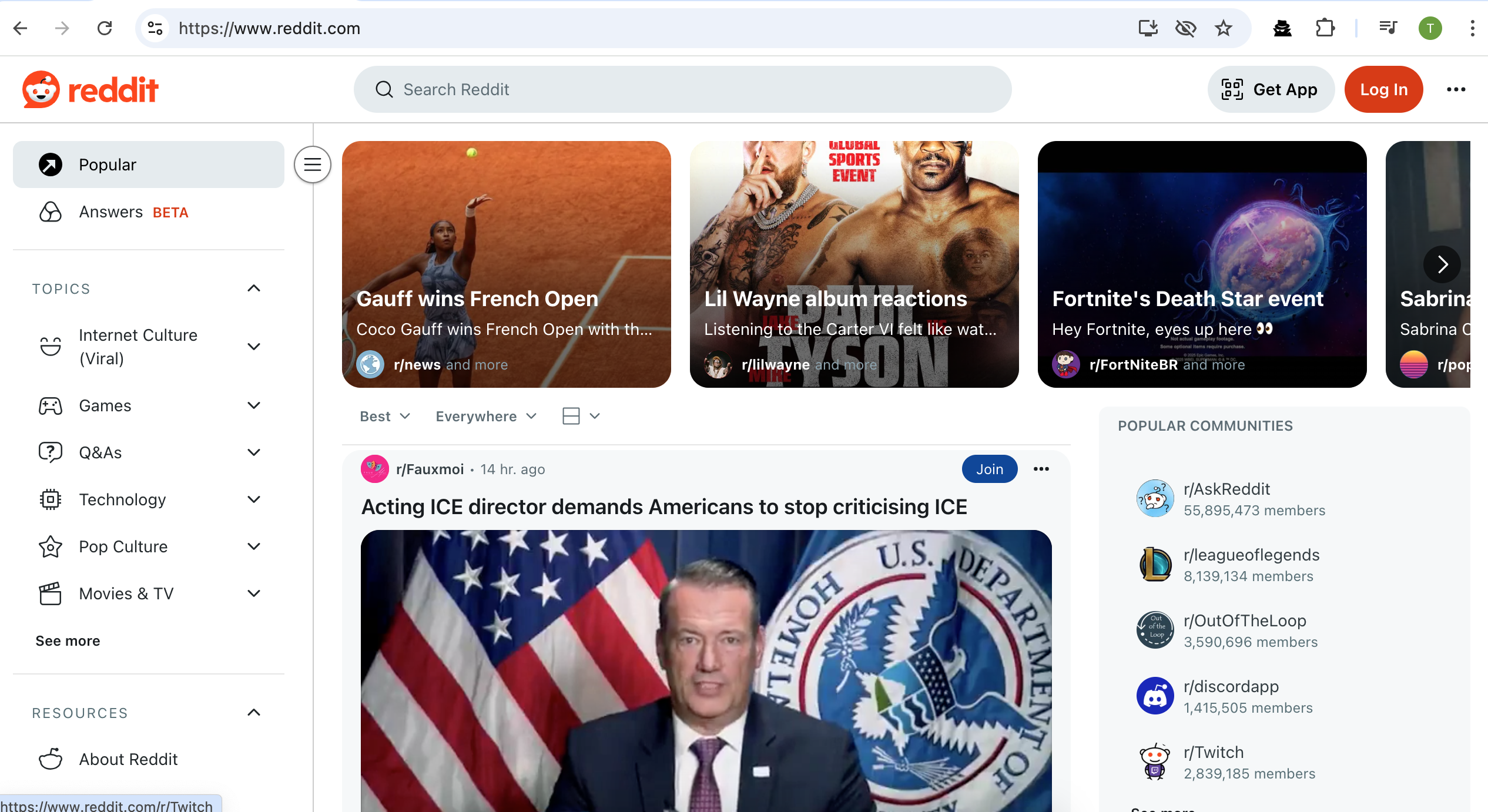1488x812 pixels.
Task: Collapse the Topics section
Action: (x=254, y=288)
